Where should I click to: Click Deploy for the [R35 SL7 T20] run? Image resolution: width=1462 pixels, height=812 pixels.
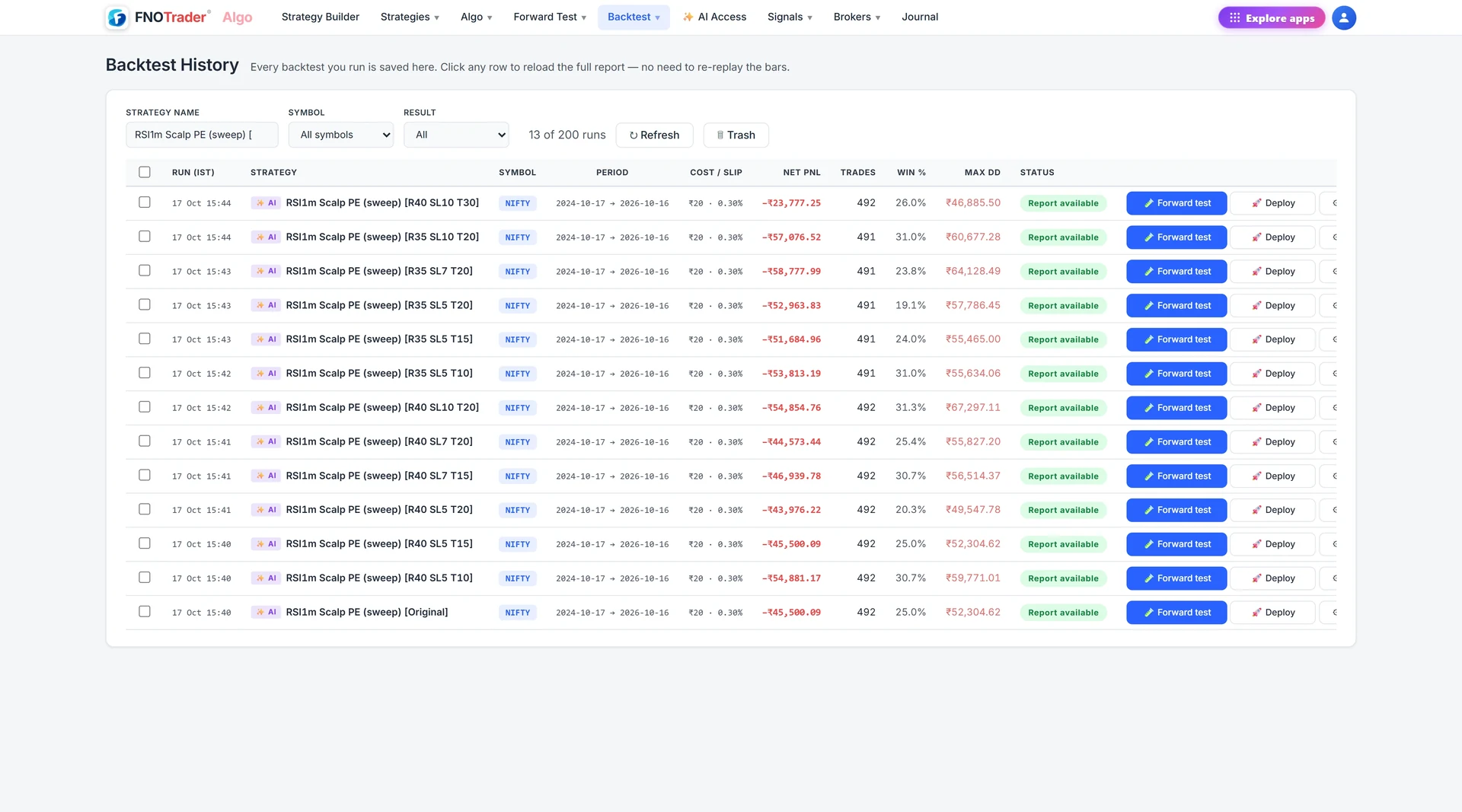1273,272
